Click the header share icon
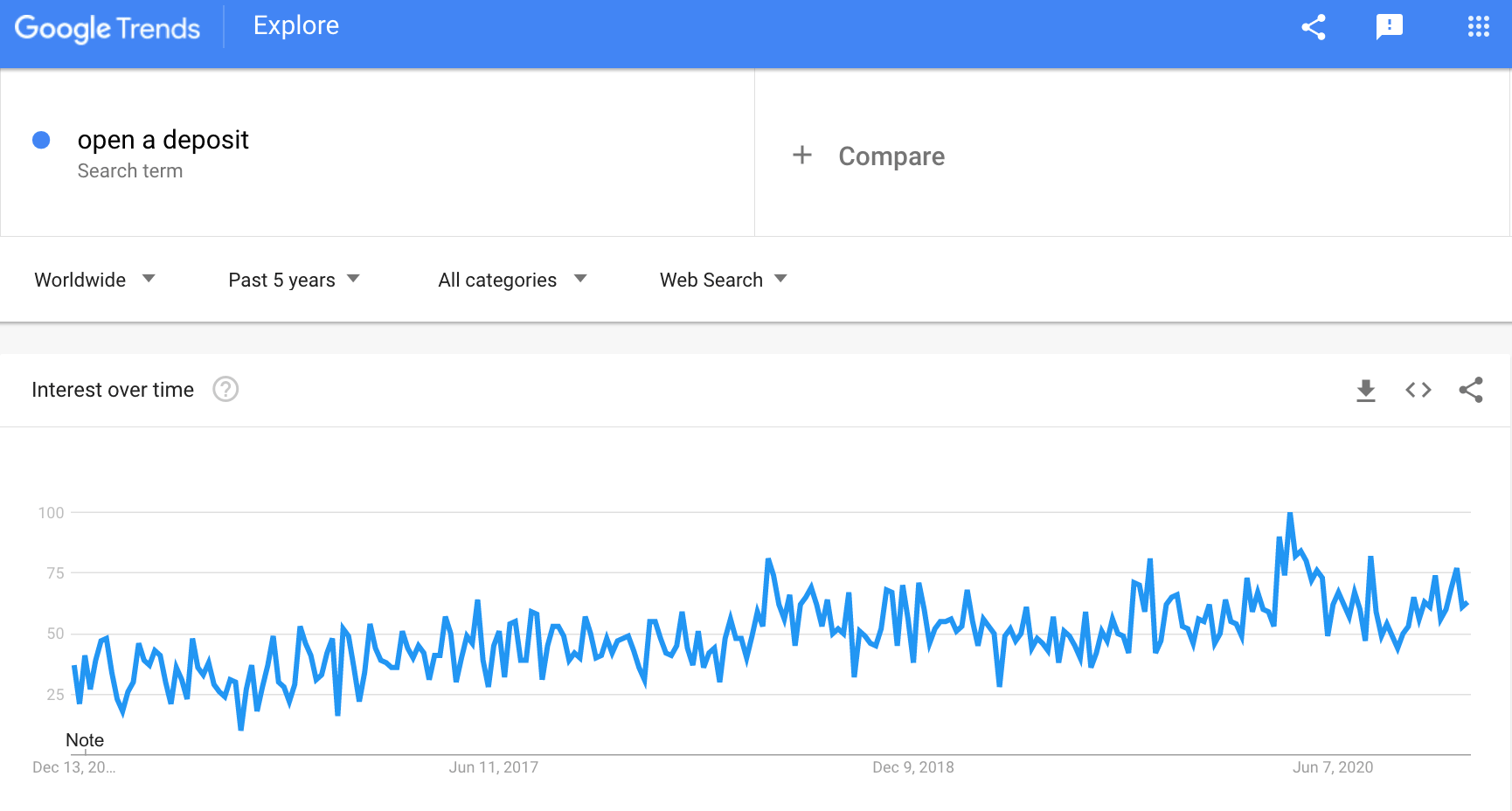This screenshot has height=811, width=1512. pyautogui.click(x=1313, y=27)
